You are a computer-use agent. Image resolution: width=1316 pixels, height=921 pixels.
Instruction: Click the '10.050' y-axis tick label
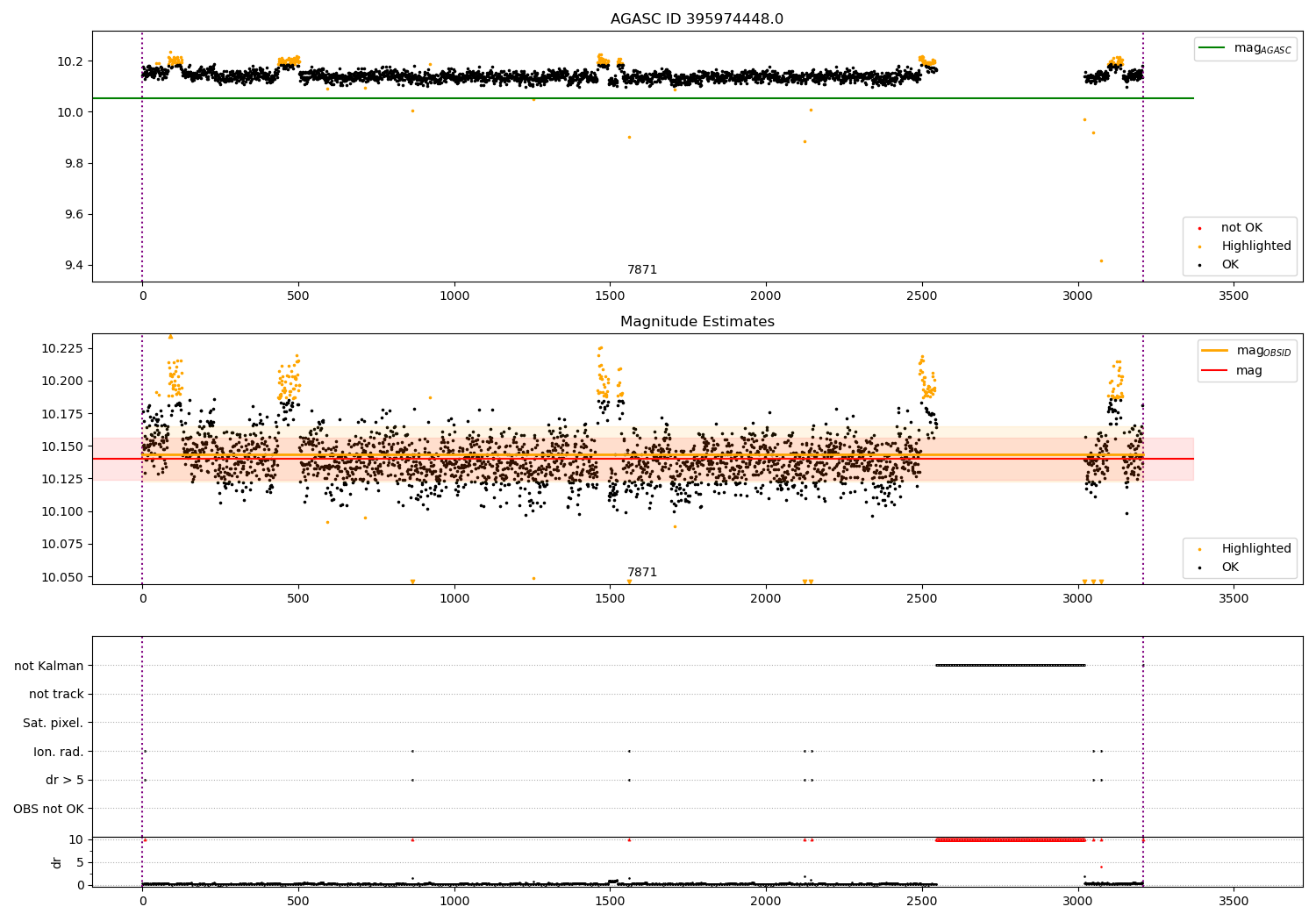(x=63, y=577)
